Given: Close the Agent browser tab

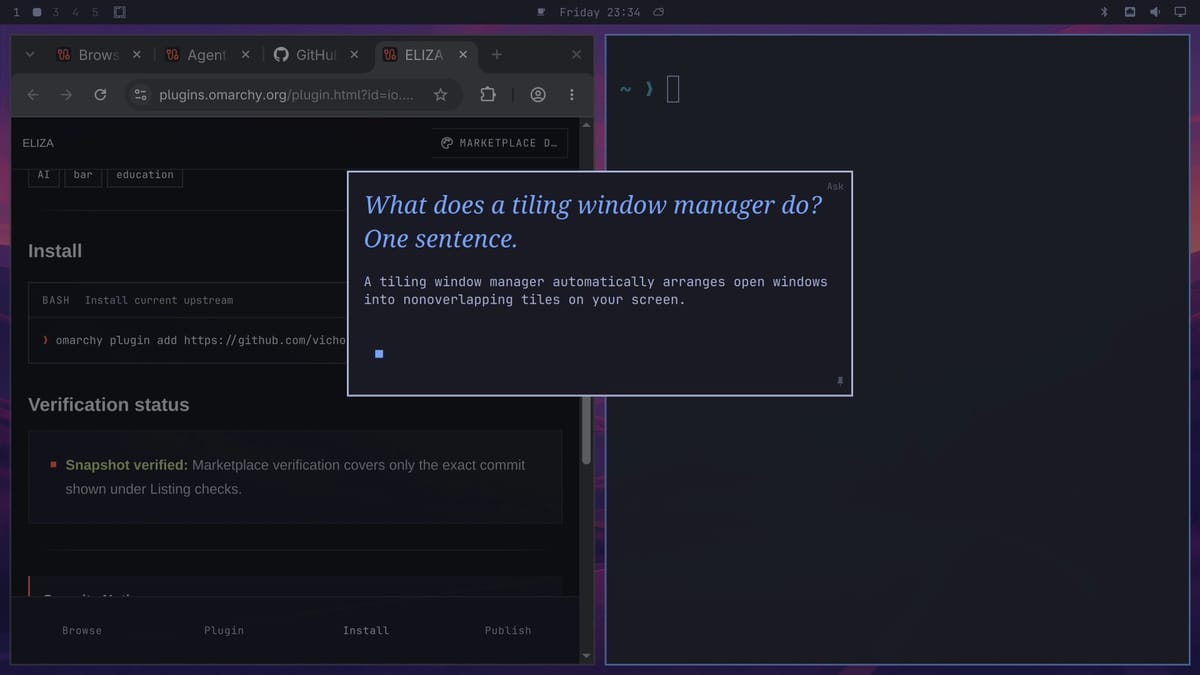Looking at the screenshot, I should click(246, 55).
